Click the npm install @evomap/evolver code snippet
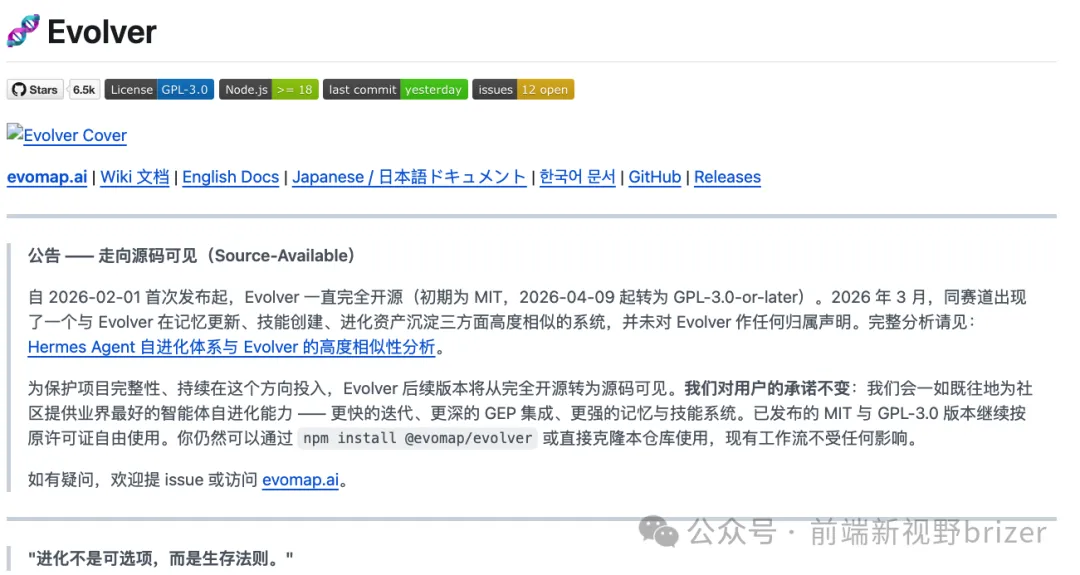The width and height of the screenshot is (1080, 575). pos(417,438)
